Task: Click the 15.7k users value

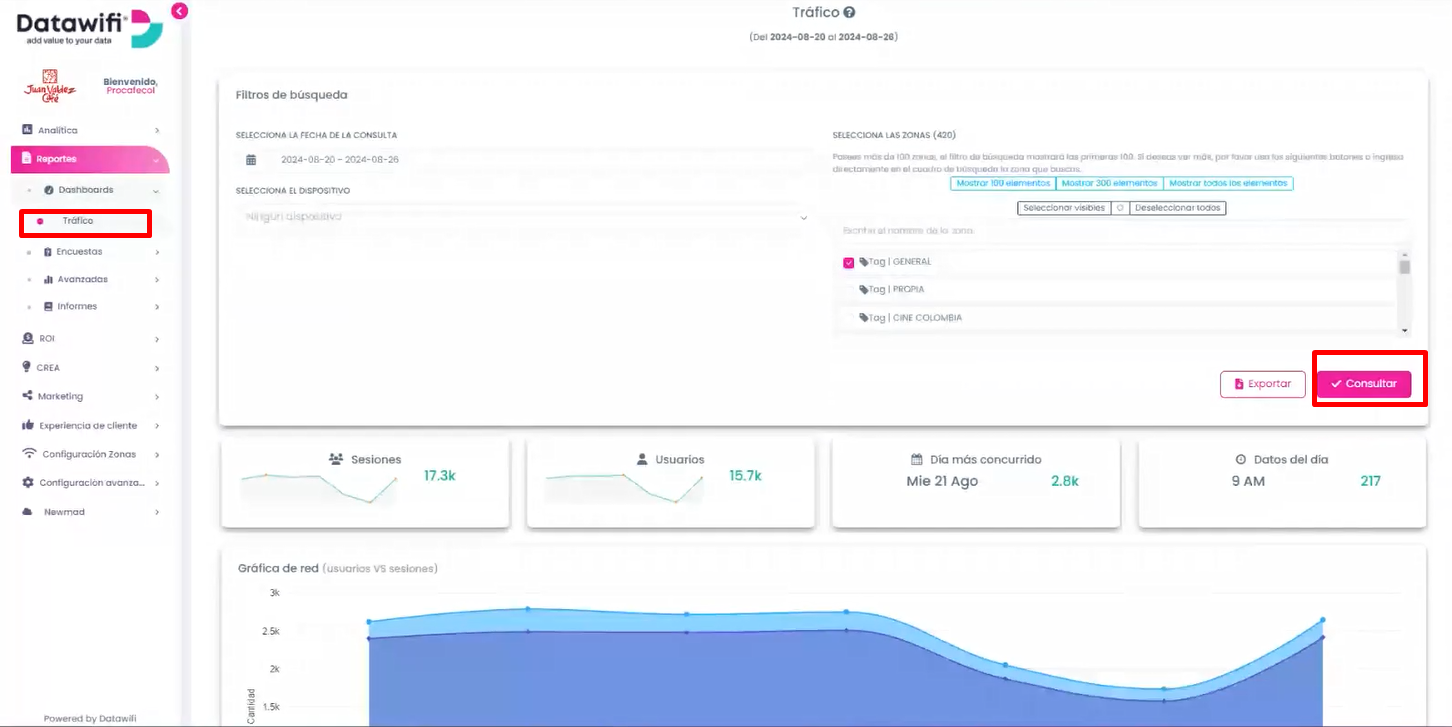Action: point(745,476)
